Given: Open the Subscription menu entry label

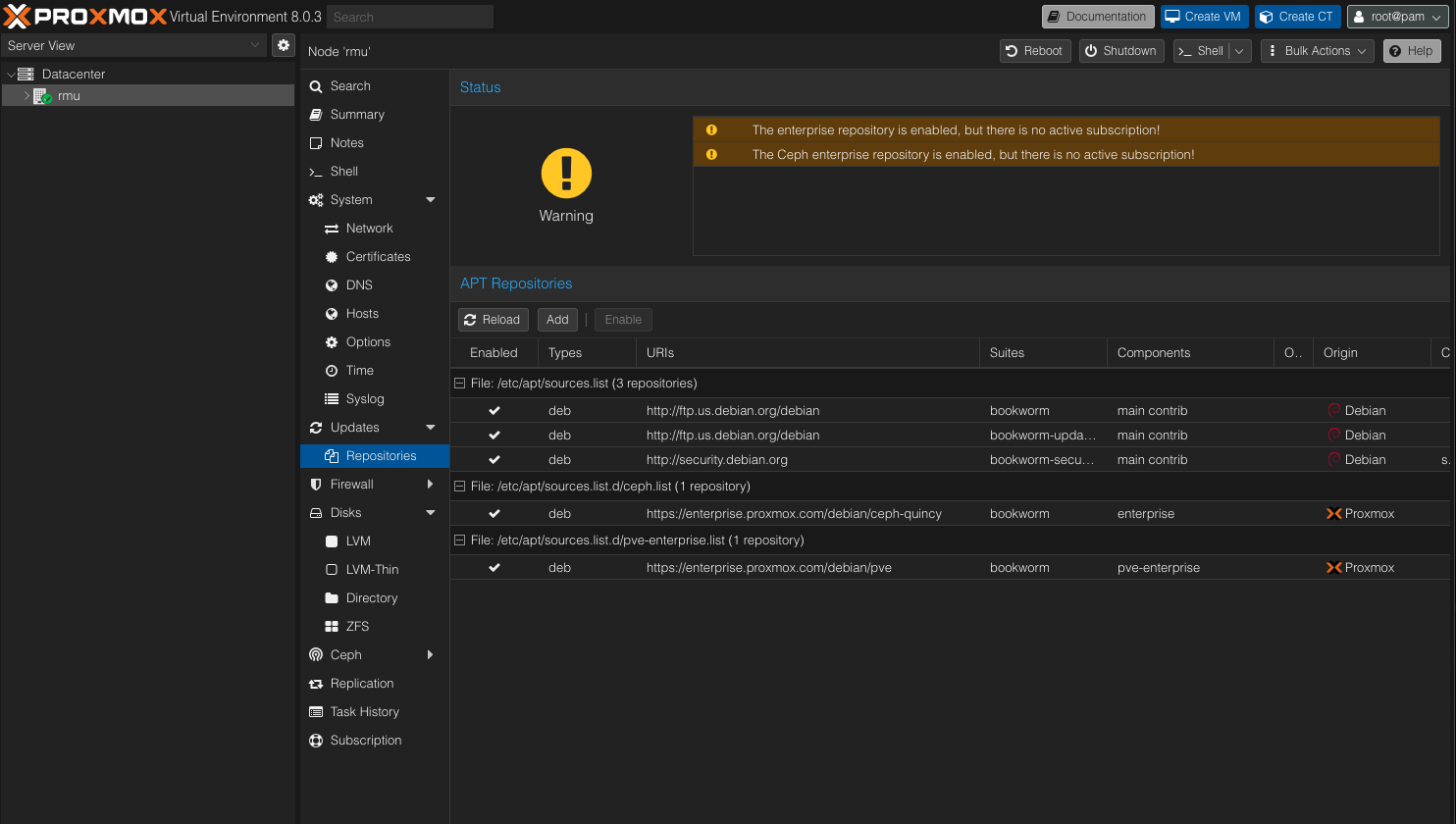Looking at the screenshot, I should pos(366,741).
